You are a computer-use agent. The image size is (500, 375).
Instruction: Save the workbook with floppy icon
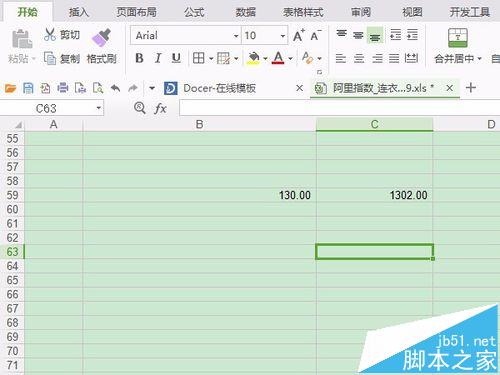[x=28, y=88]
